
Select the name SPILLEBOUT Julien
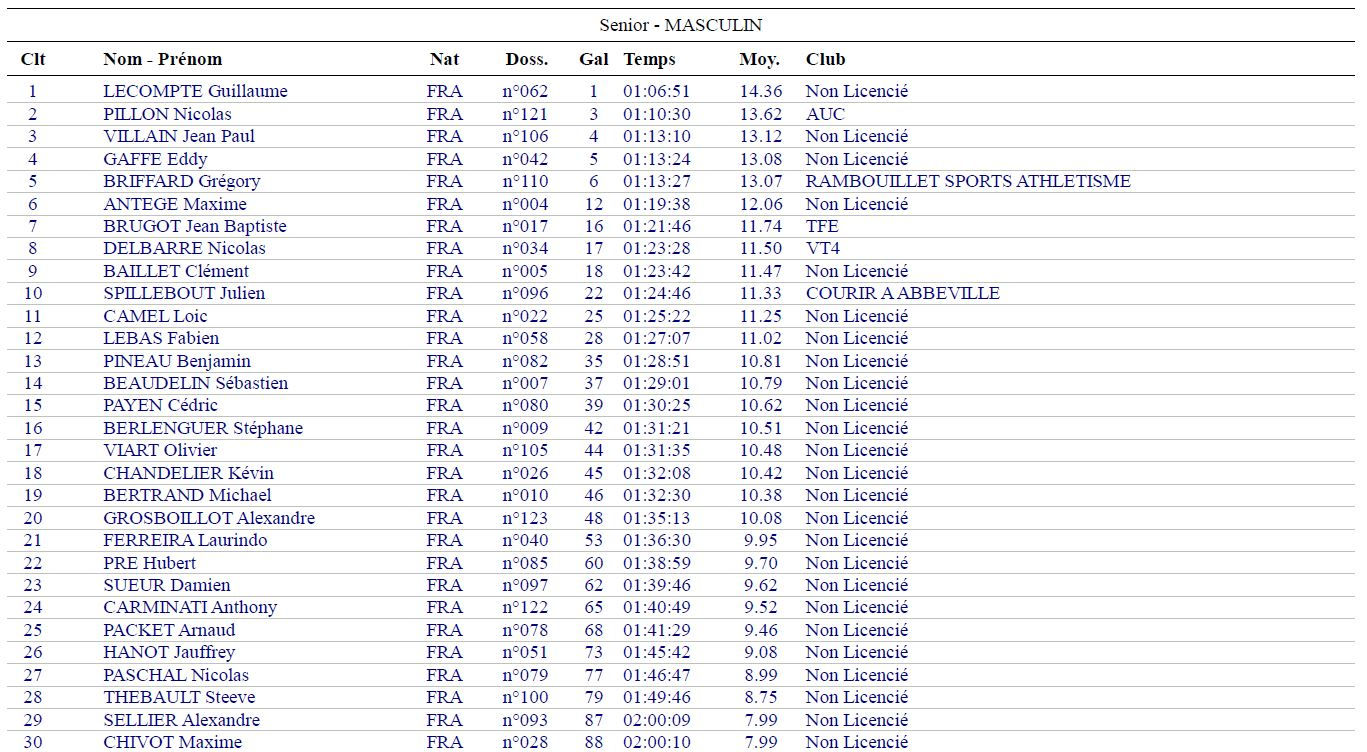coord(184,293)
